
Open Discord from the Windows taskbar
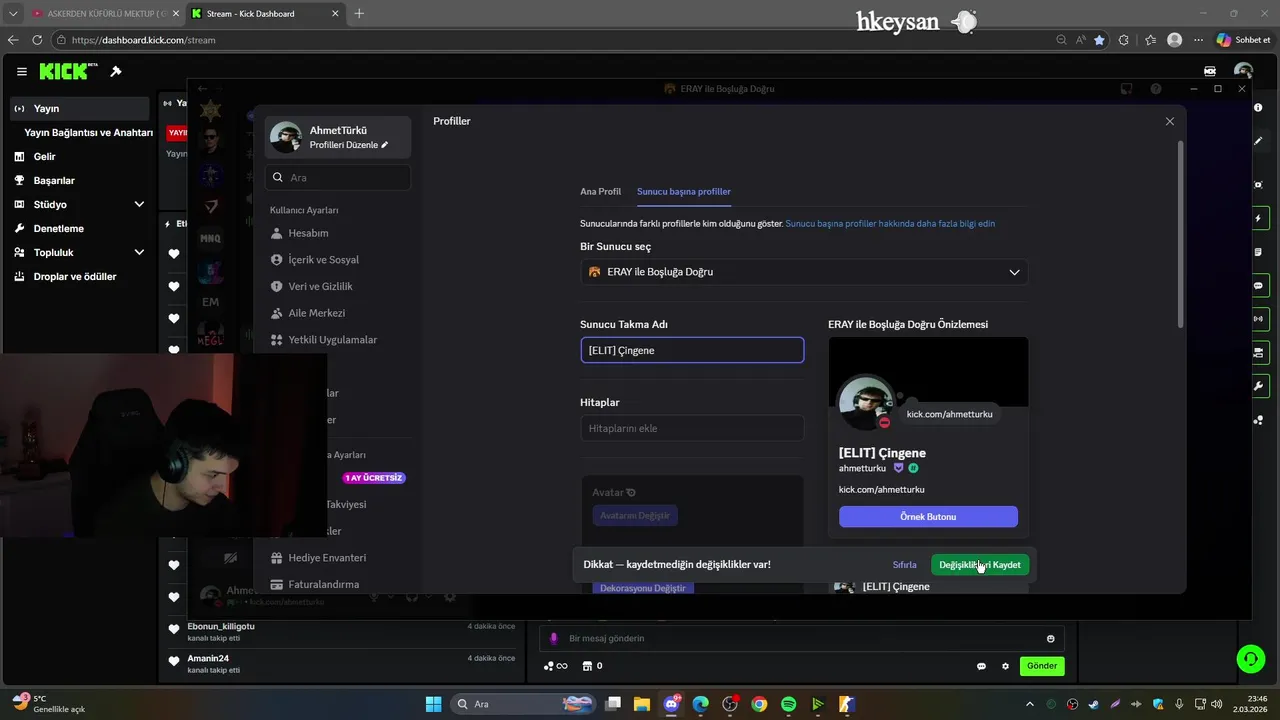[x=671, y=704]
